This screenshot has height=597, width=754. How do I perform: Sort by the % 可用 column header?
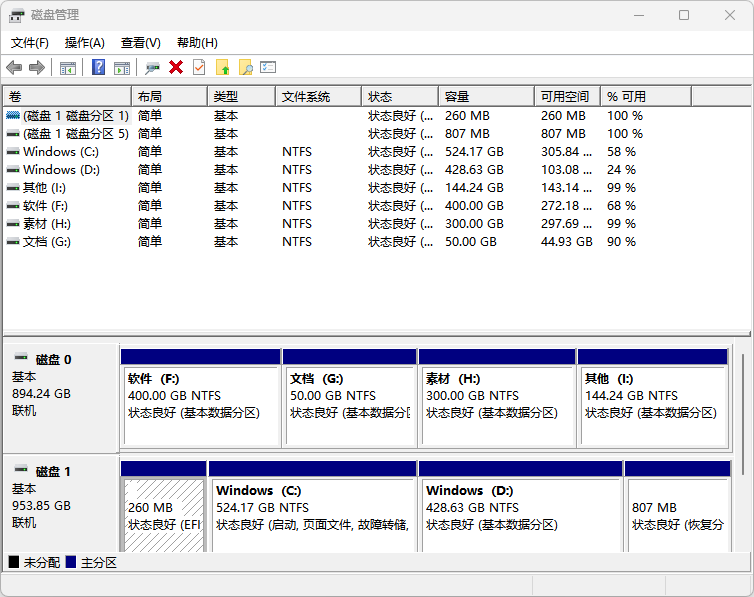tap(646, 97)
